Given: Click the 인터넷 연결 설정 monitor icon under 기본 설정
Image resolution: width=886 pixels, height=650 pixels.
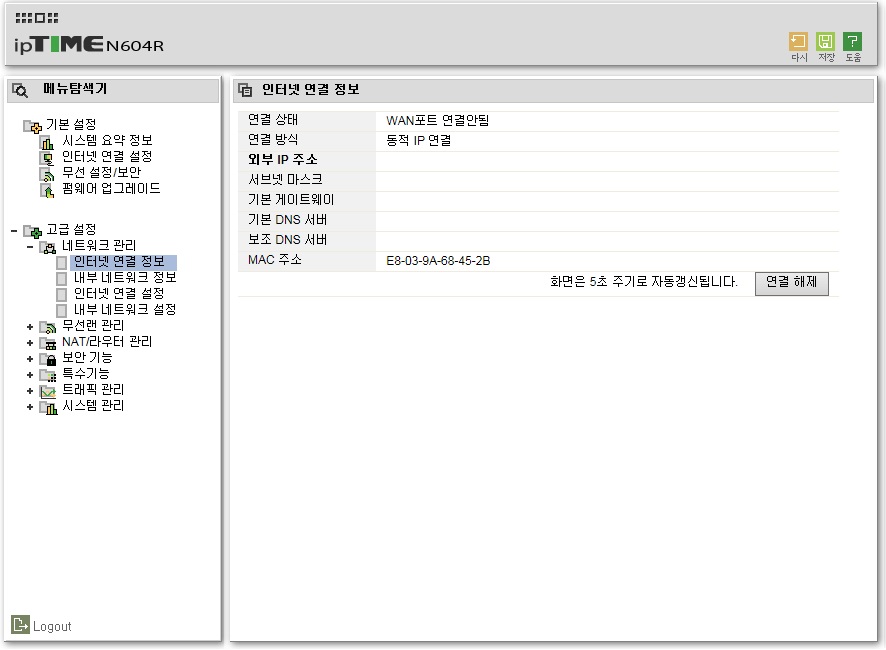Looking at the screenshot, I should tap(47, 158).
